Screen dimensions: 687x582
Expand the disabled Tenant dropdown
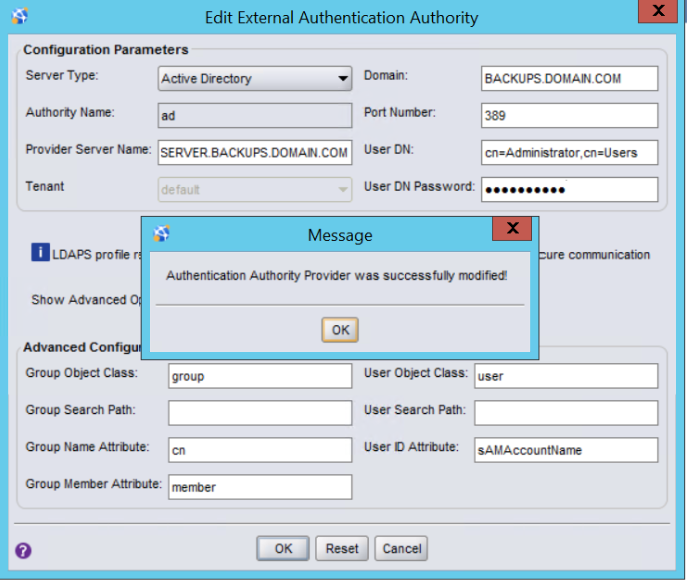point(255,189)
